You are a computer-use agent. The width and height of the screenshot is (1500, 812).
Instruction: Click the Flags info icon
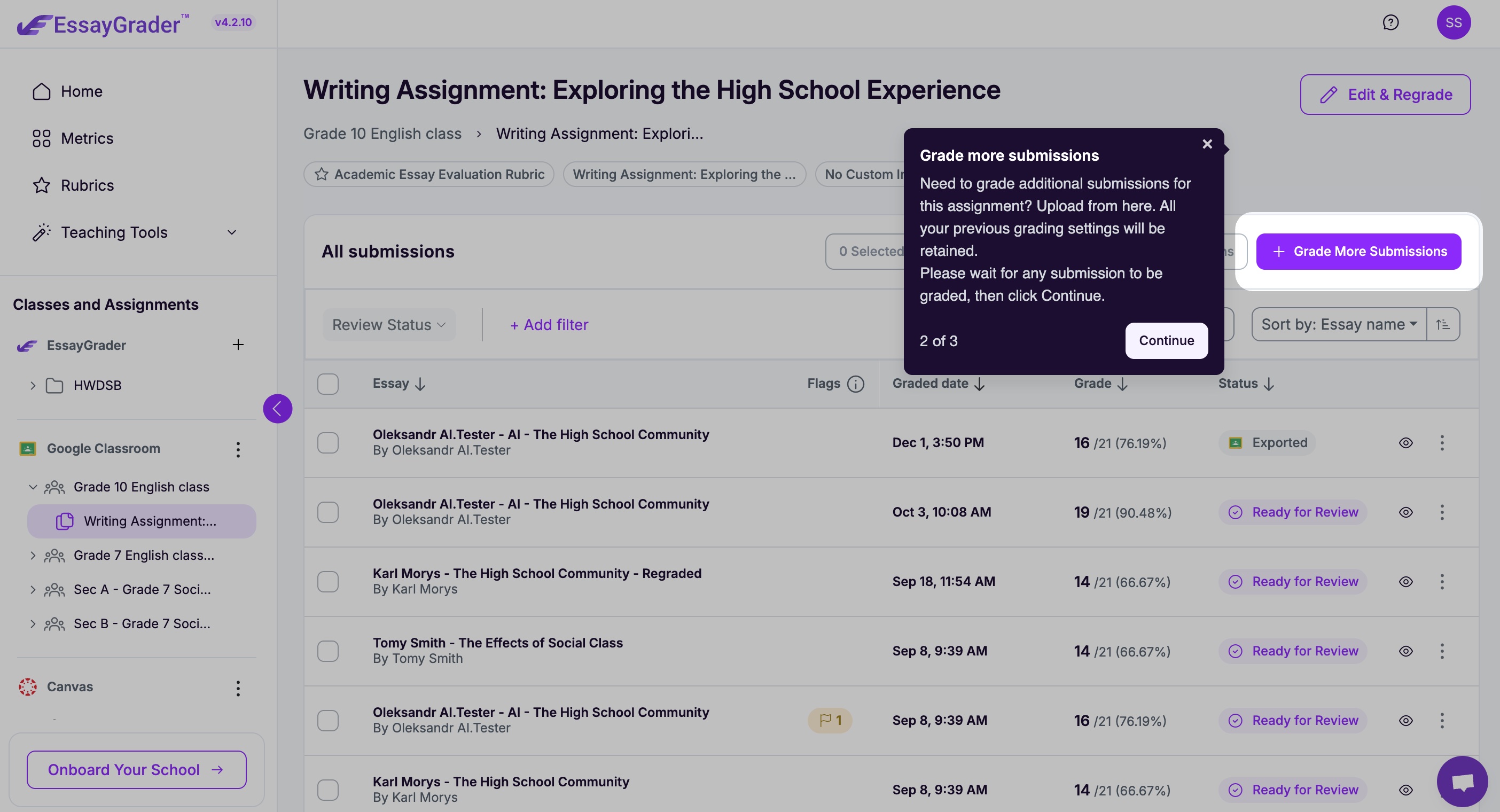pos(855,384)
